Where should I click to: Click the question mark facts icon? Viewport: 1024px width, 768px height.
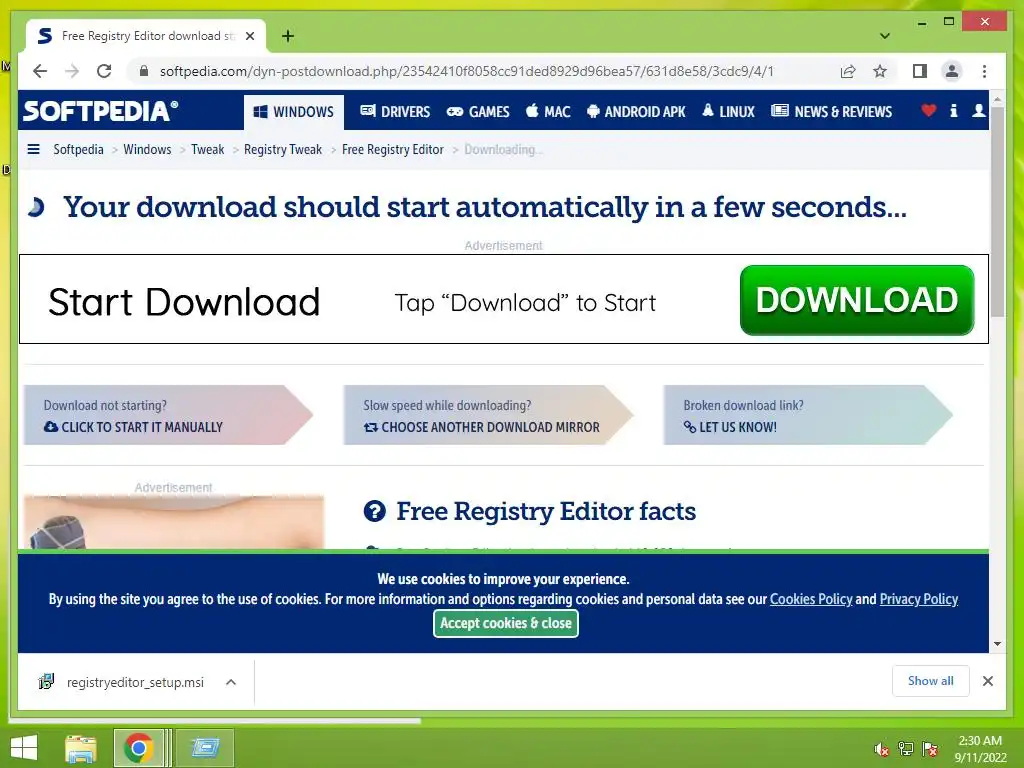374,511
